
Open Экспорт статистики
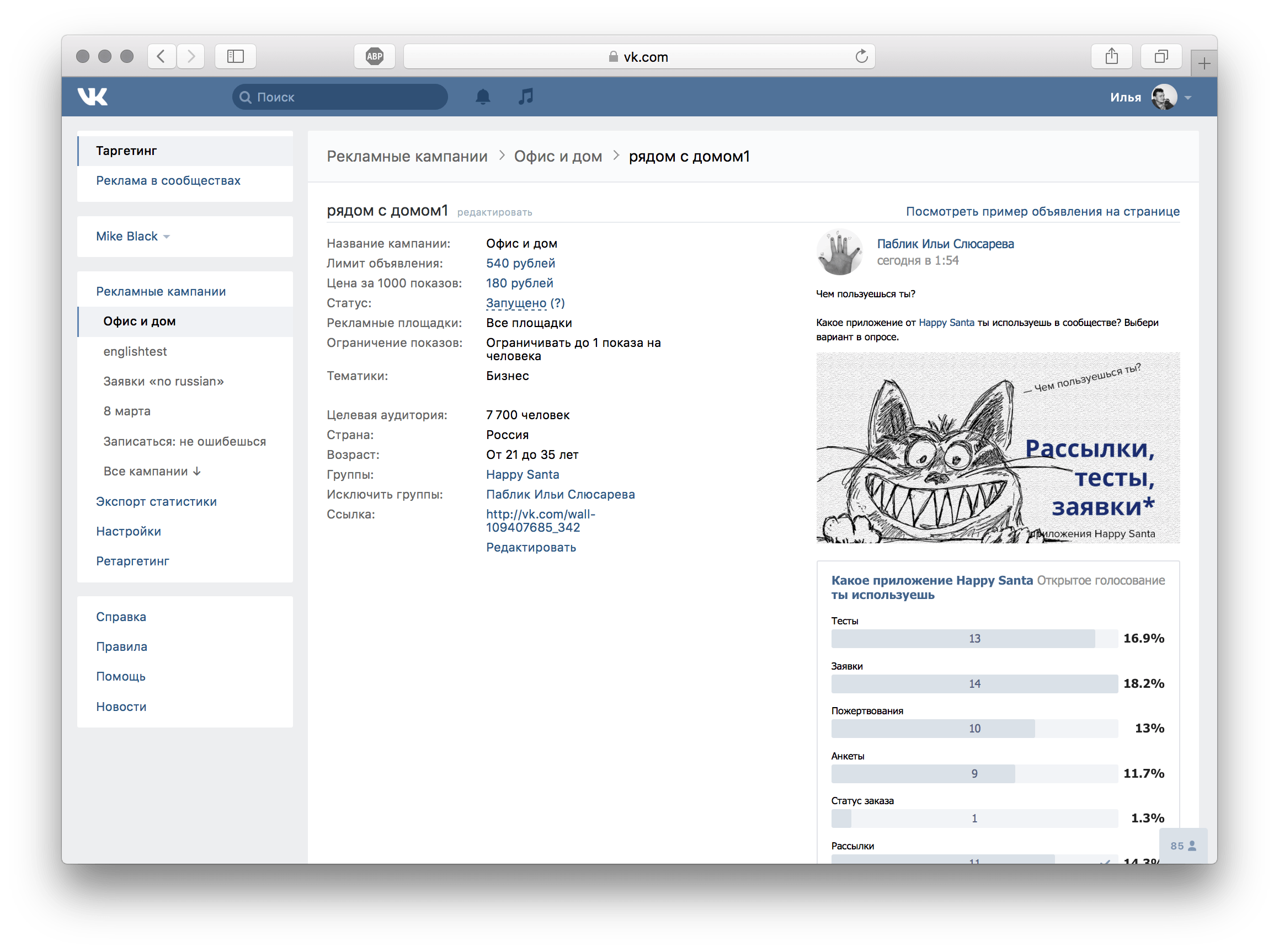(156, 501)
